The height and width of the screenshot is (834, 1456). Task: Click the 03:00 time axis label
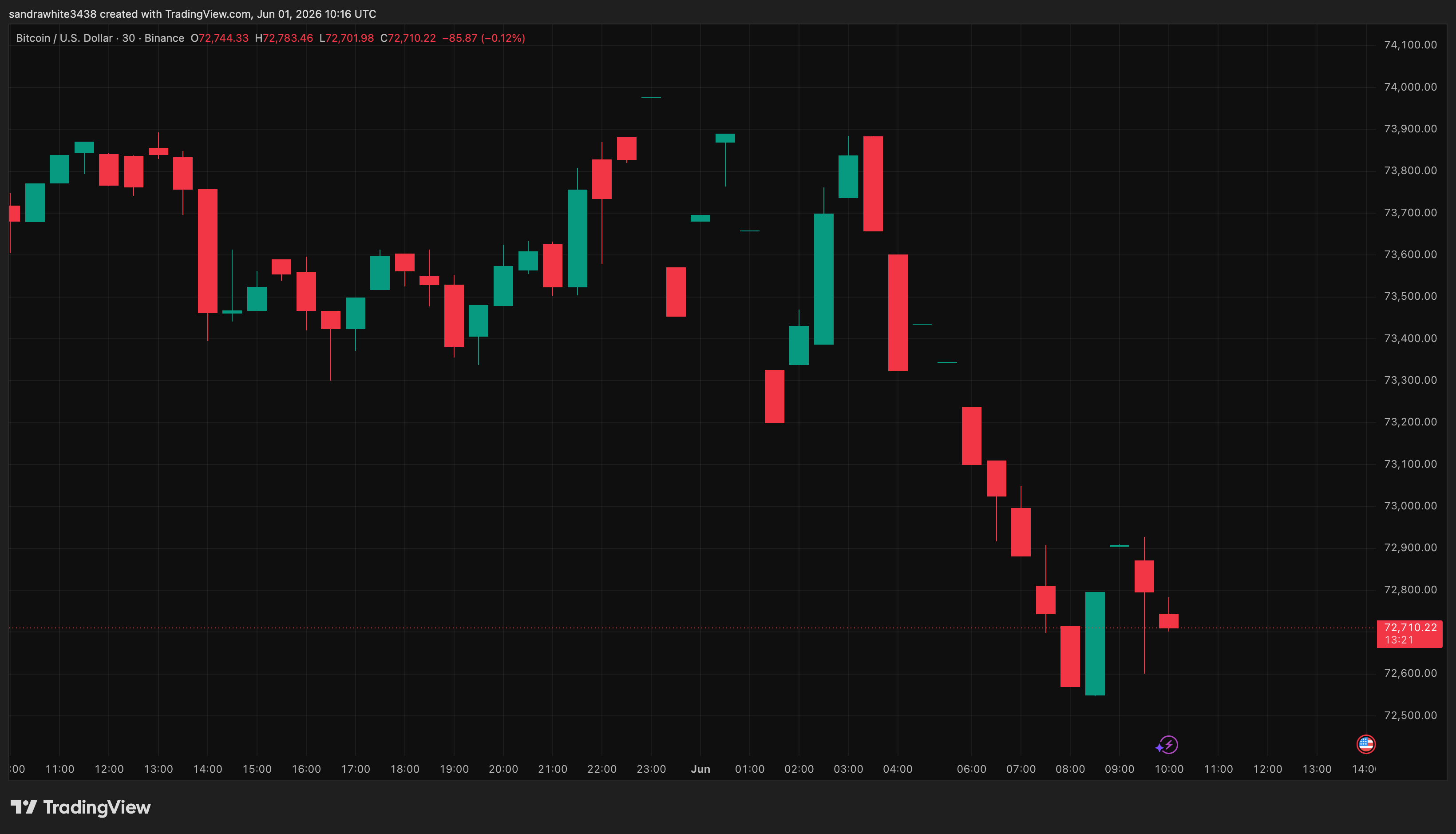(x=848, y=769)
